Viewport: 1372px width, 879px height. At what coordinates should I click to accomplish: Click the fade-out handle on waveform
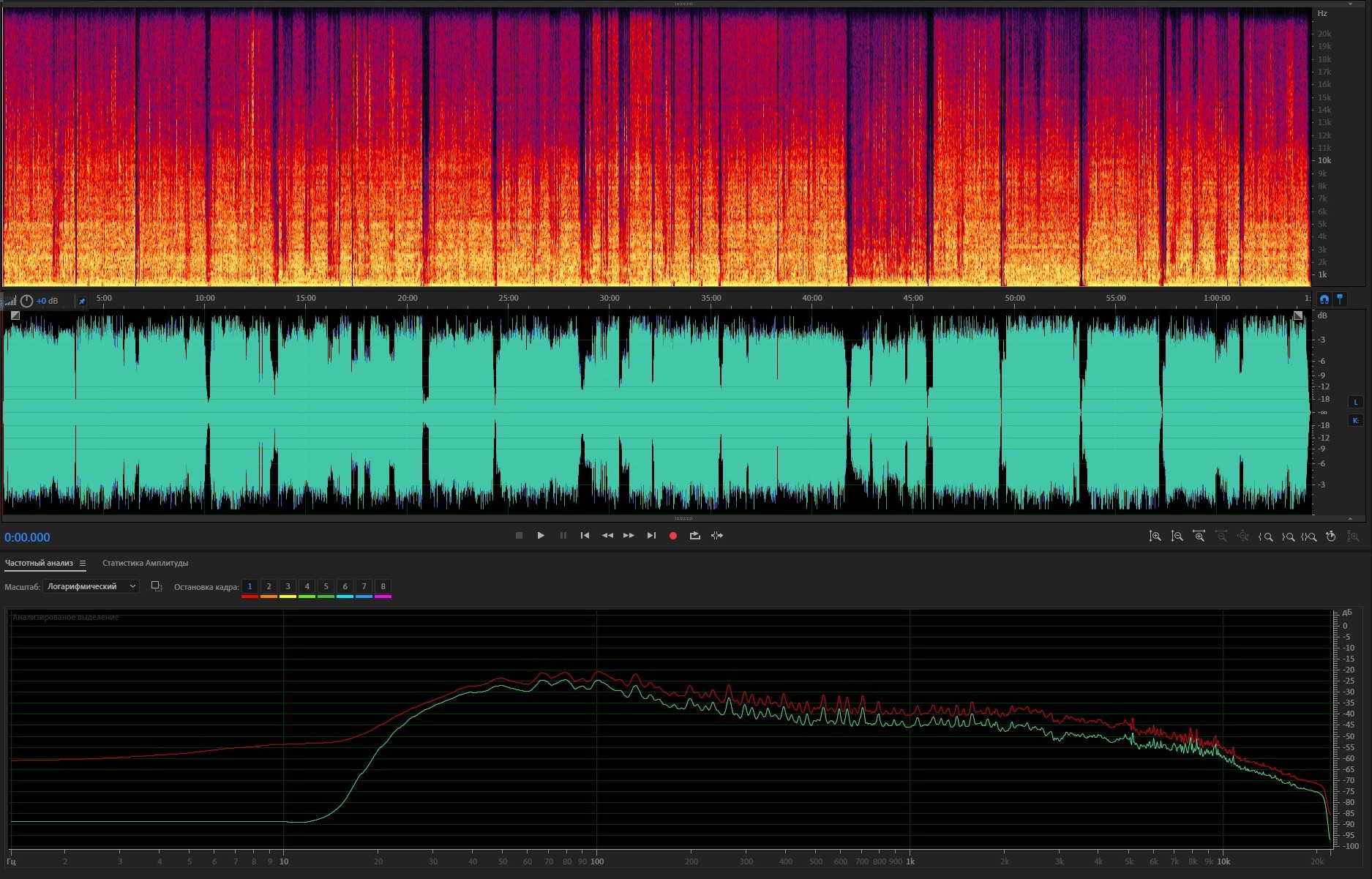1298,315
